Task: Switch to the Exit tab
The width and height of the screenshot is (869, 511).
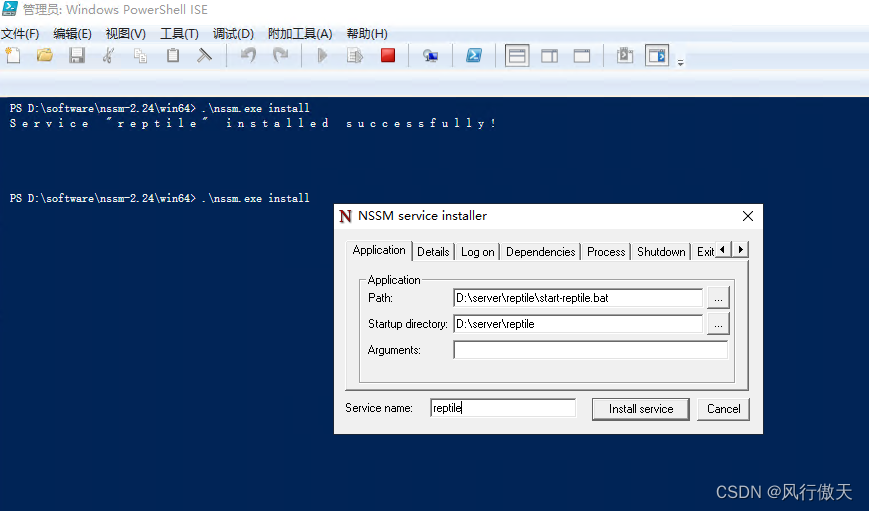Action: click(x=705, y=252)
